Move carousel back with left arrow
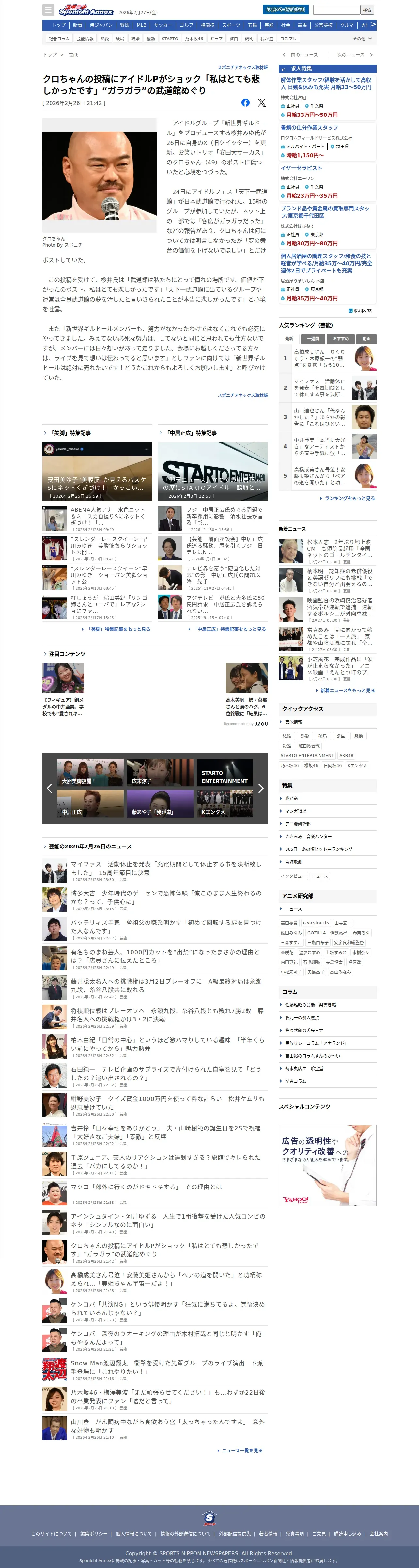Viewport: 419px width, 1568px height. [x=49, y=788]
